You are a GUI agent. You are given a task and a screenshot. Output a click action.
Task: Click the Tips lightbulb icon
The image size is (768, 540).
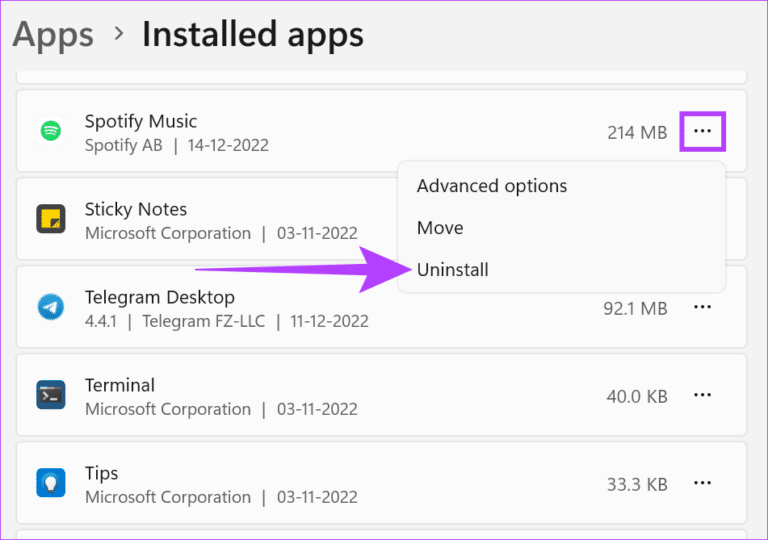coord(51,482)
